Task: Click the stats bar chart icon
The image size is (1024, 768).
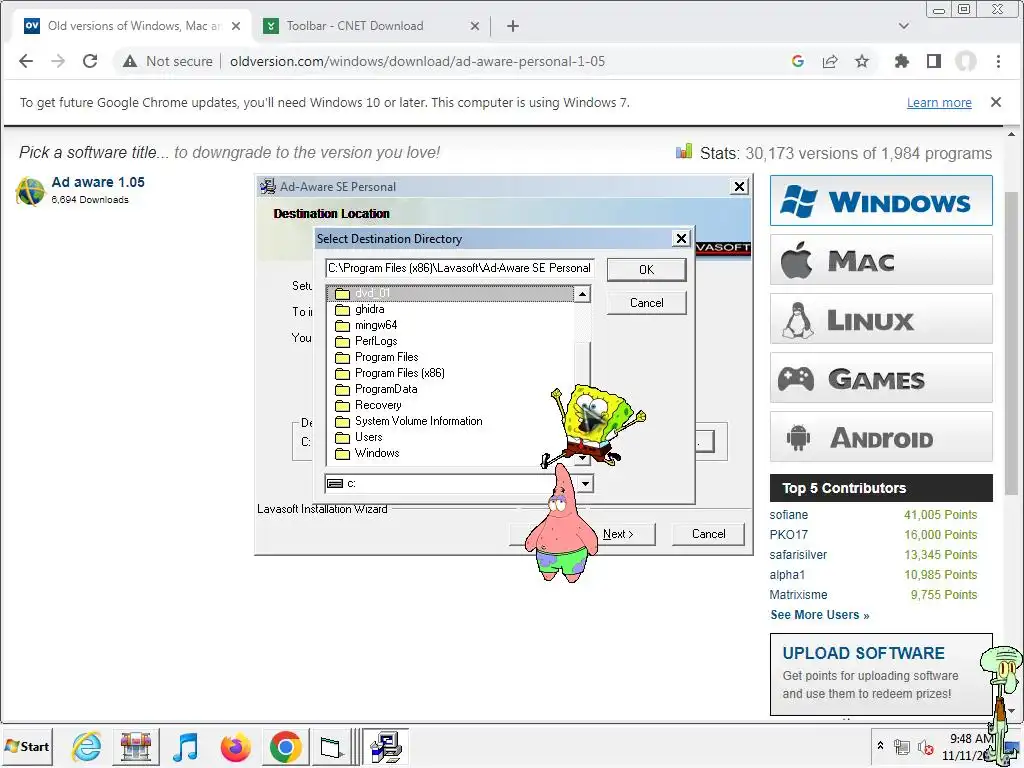Action: tap(684, 152)
